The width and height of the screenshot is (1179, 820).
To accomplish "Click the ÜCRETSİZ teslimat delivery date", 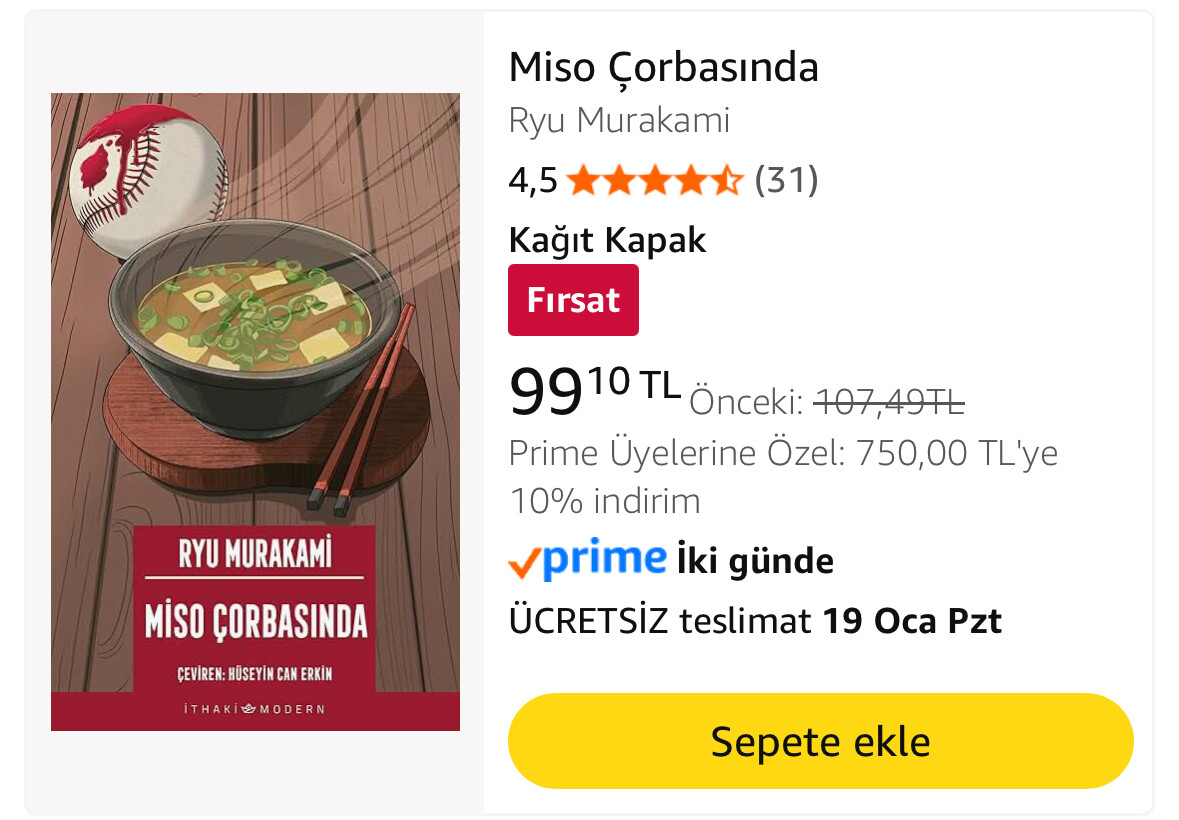I will (755, 621).
